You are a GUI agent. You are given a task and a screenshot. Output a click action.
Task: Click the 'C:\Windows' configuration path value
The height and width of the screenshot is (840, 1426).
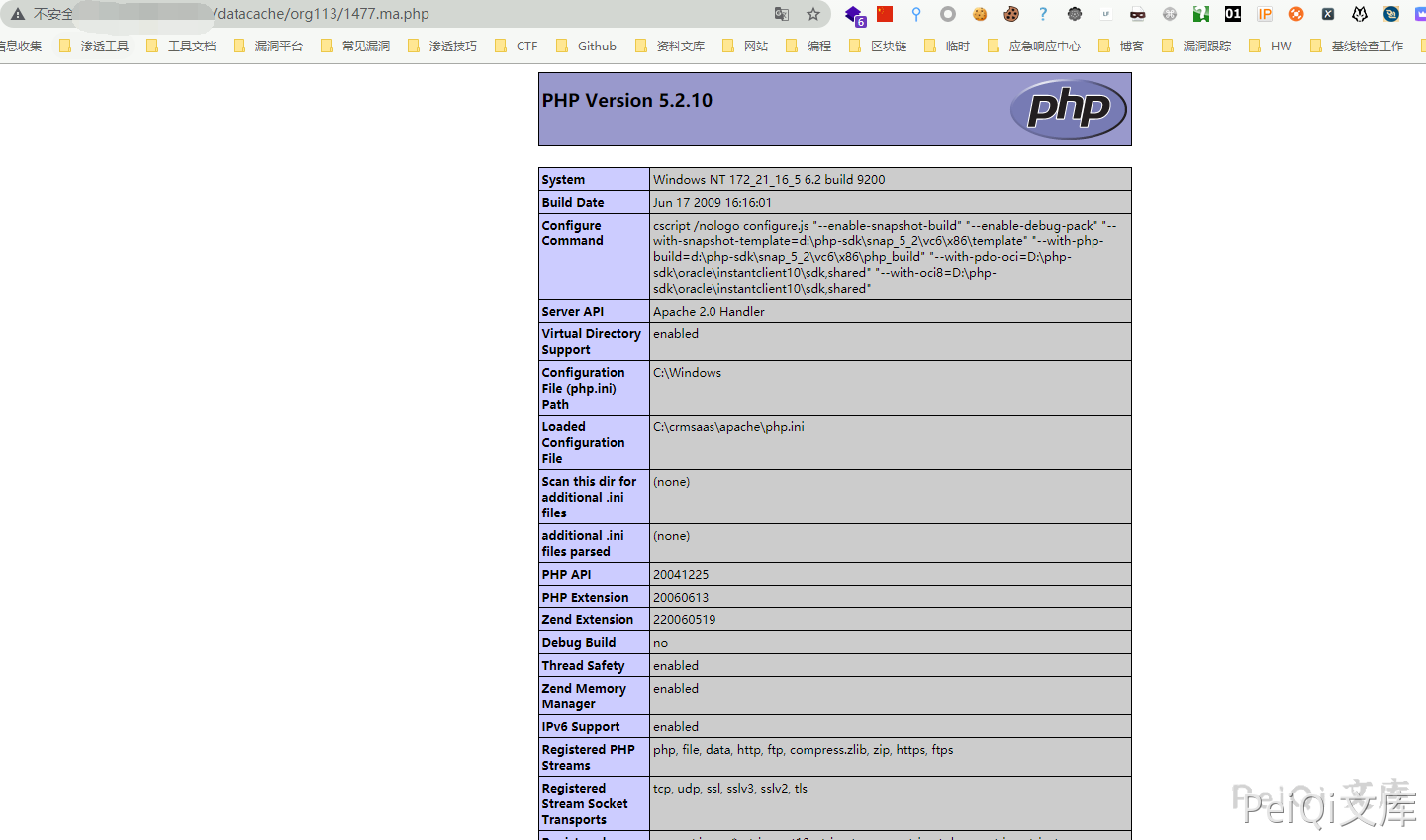[x=687, y=372]
